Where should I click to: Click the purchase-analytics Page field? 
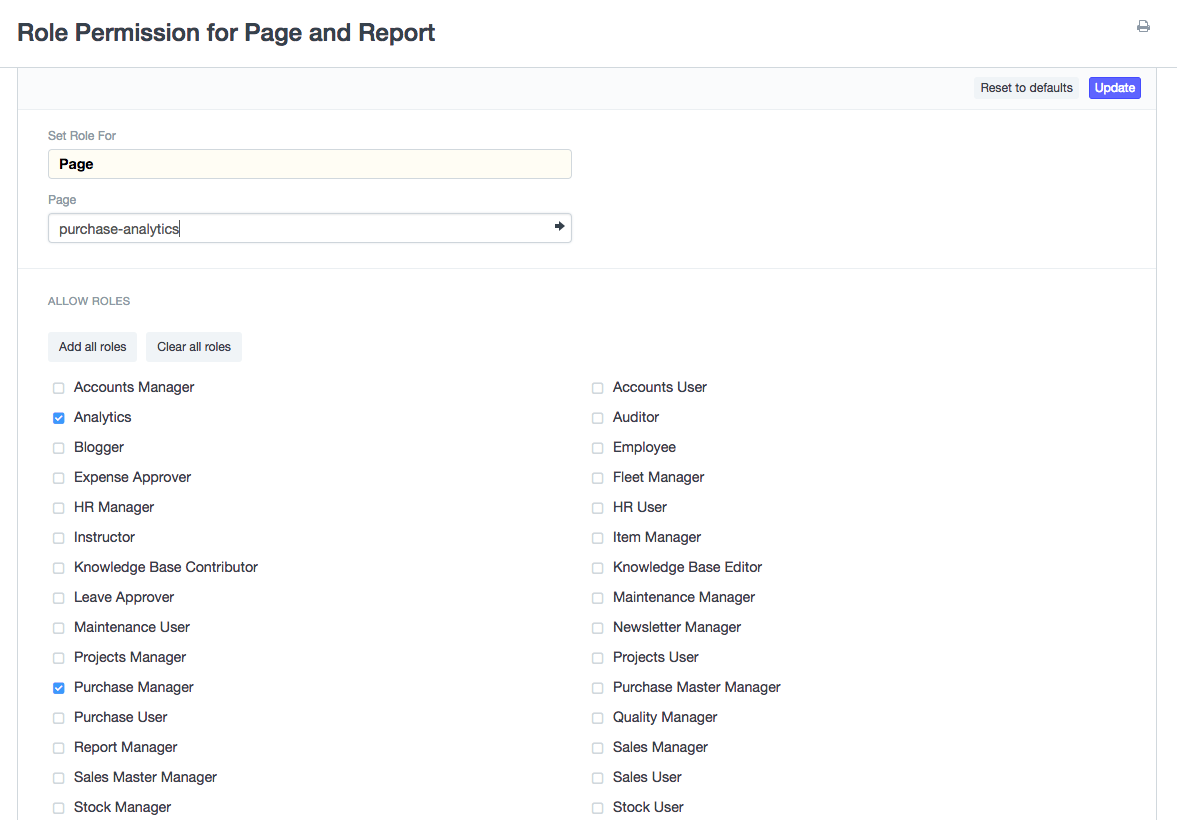(300, 229)
